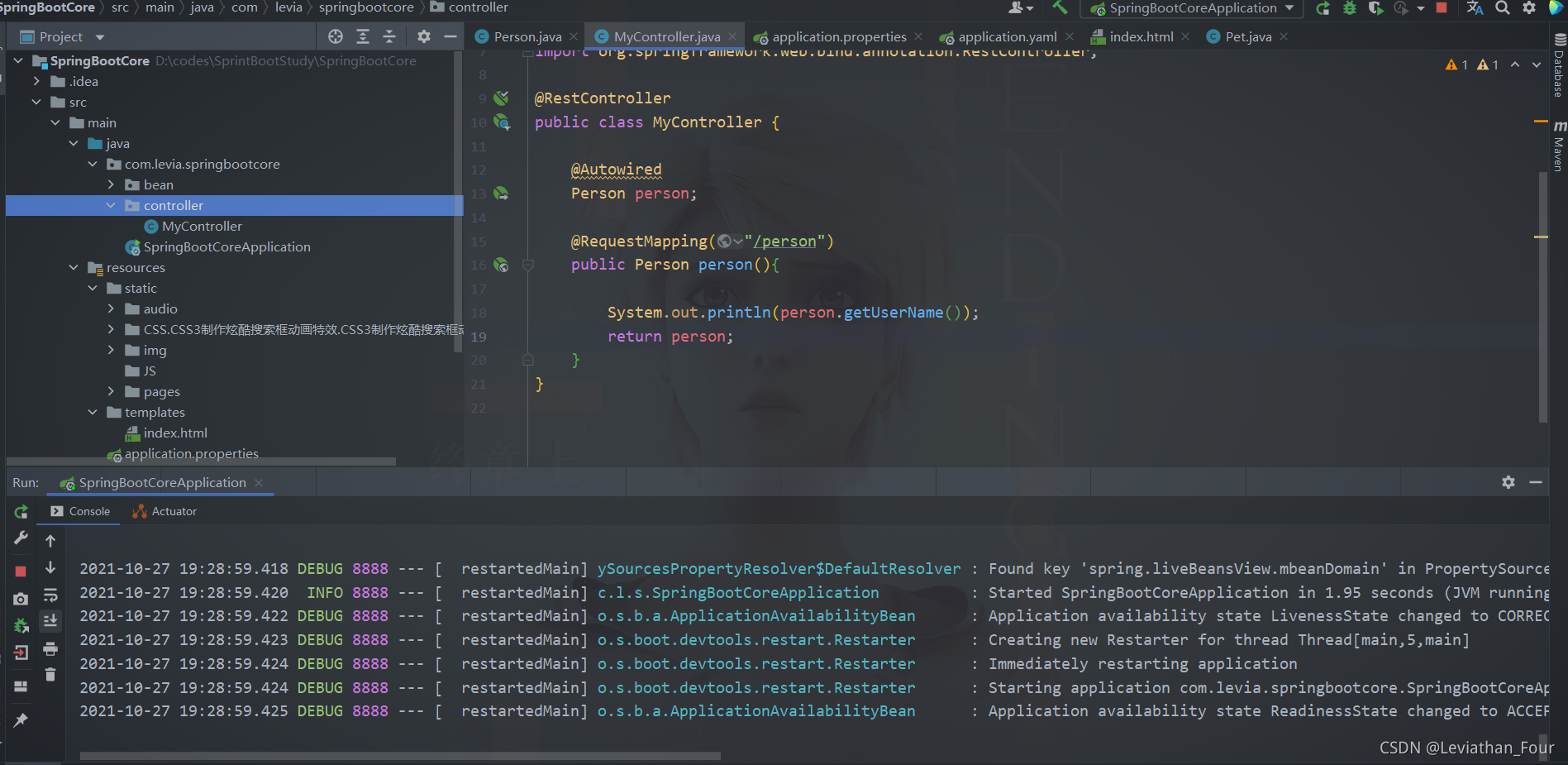The image size is (1568, 765).
Task: Collapse the resources folder
Action: [74, 267]
